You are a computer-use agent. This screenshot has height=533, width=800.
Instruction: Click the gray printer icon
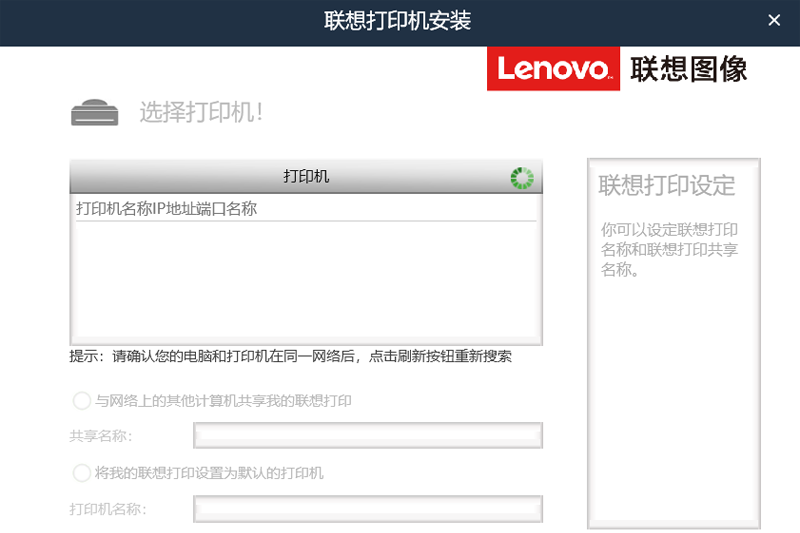click(x=94, y=112)
